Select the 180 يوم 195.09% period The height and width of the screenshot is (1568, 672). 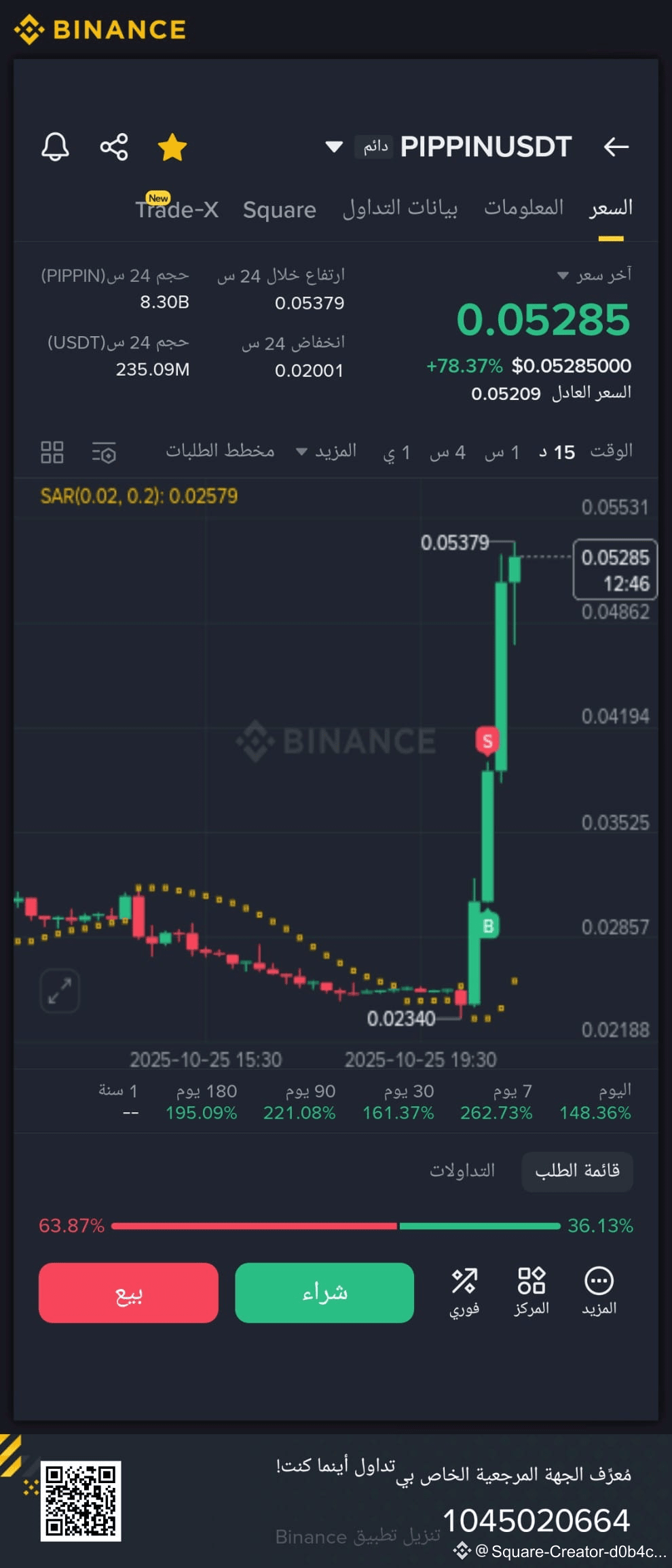coord(202,1101)
